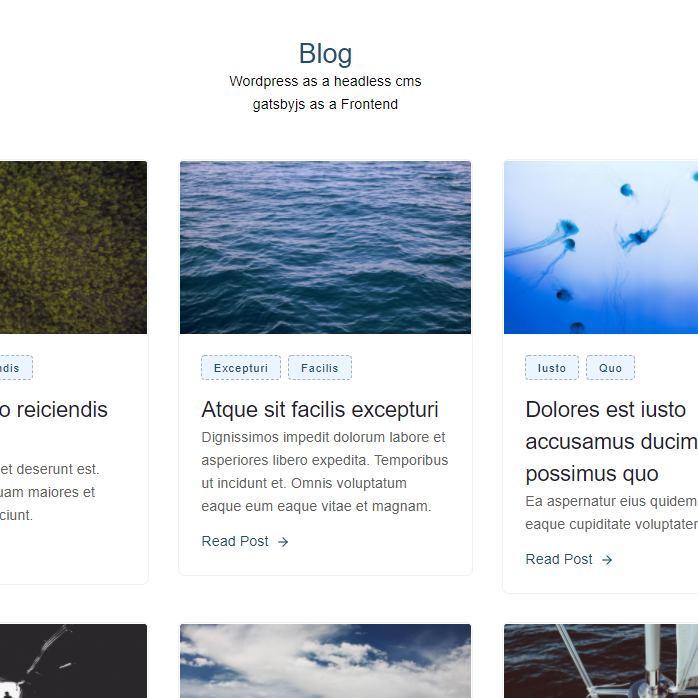Viewport: 698px width, 698px height.
Task: Open the ocean waves post thumbnail
Action: coord(325,247)
